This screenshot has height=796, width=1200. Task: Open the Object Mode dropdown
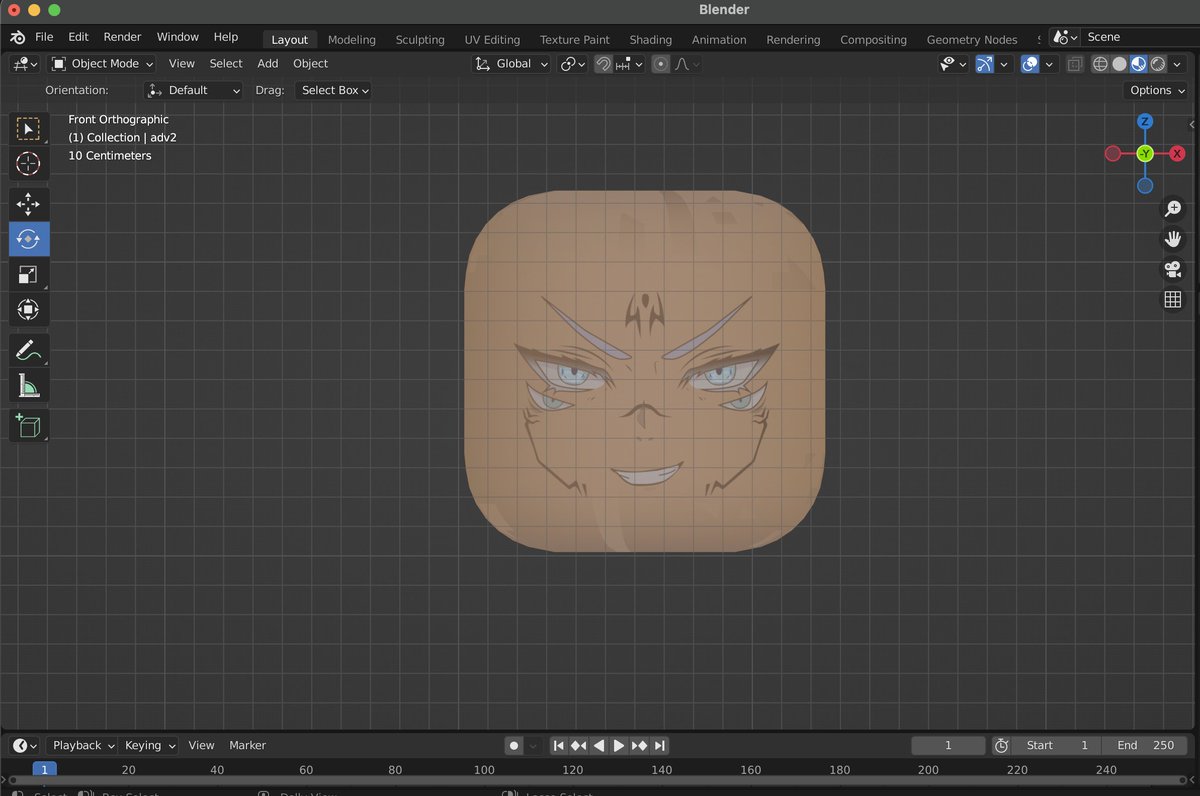pos(100,63)
